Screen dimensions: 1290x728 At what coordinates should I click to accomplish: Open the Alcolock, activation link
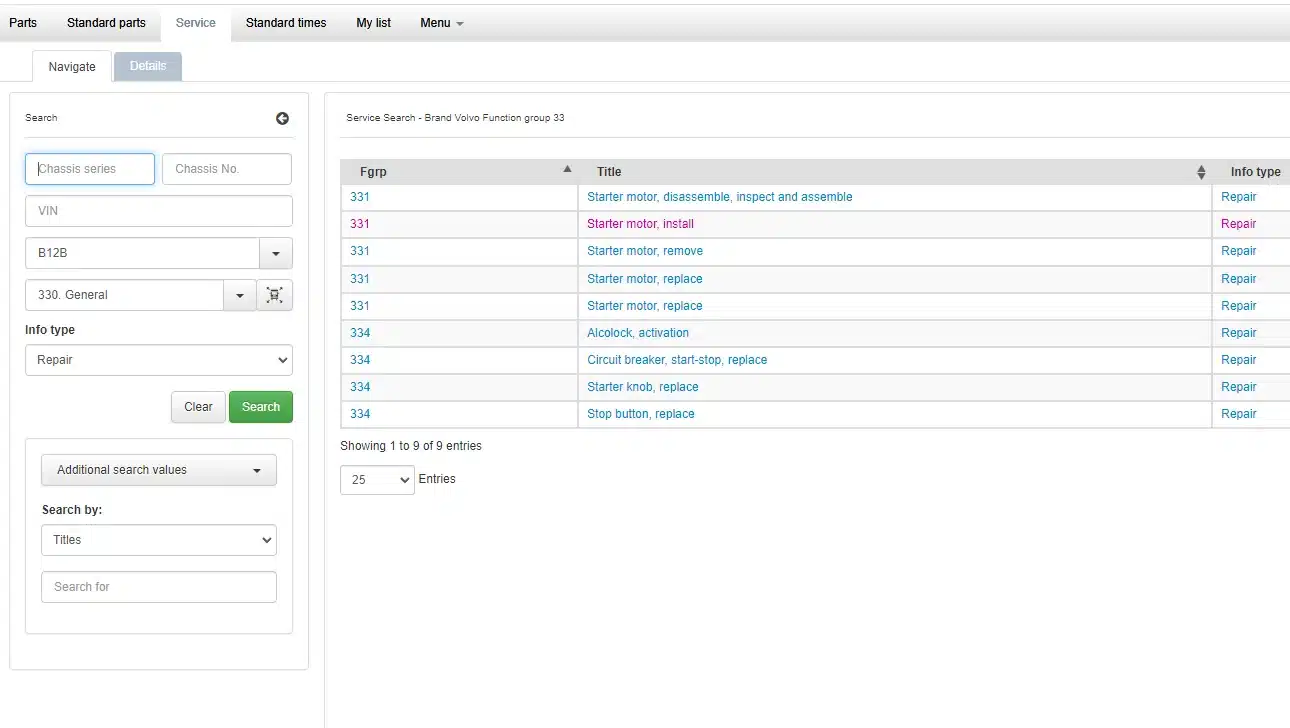click(x=638, y=333)
